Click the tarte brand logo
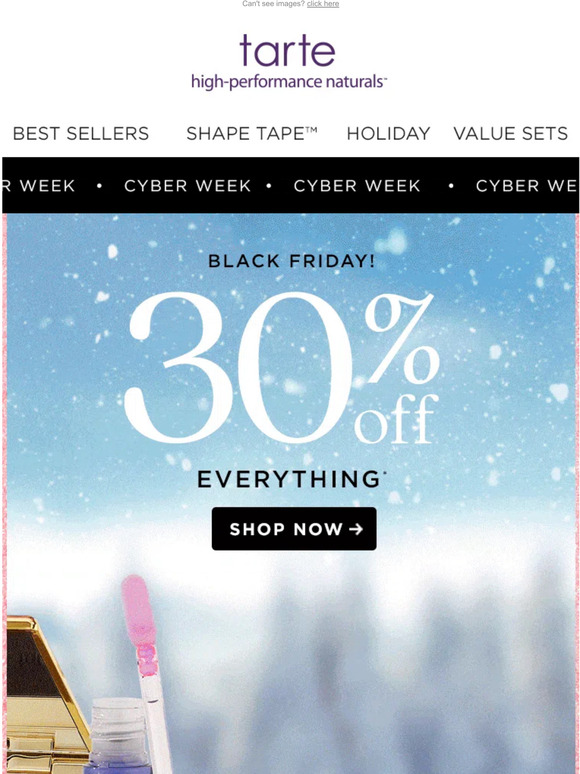The width and height of the screenshot is (580, 774). 287,50
